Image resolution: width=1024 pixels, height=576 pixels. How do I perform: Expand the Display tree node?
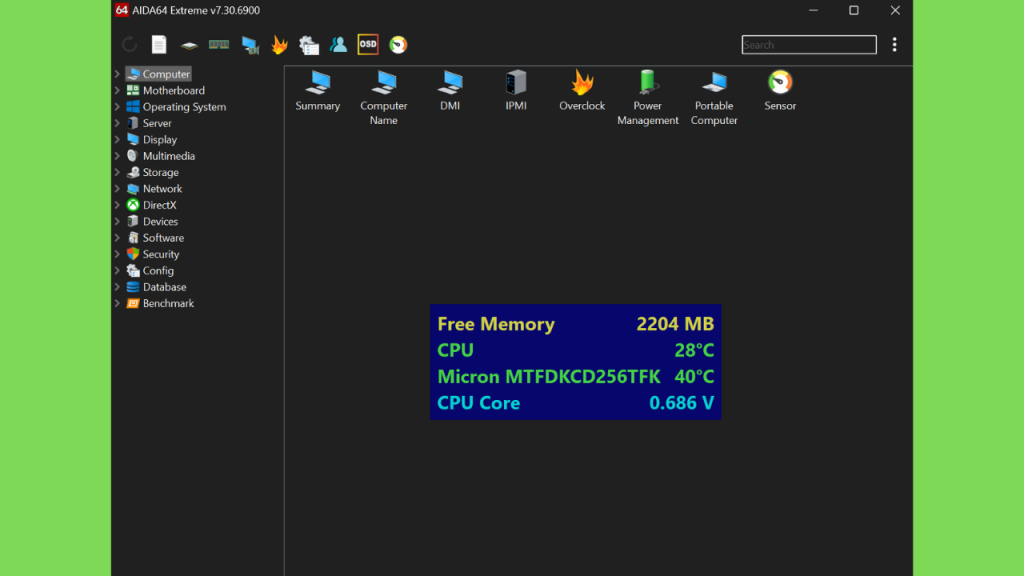click(118, 139)
